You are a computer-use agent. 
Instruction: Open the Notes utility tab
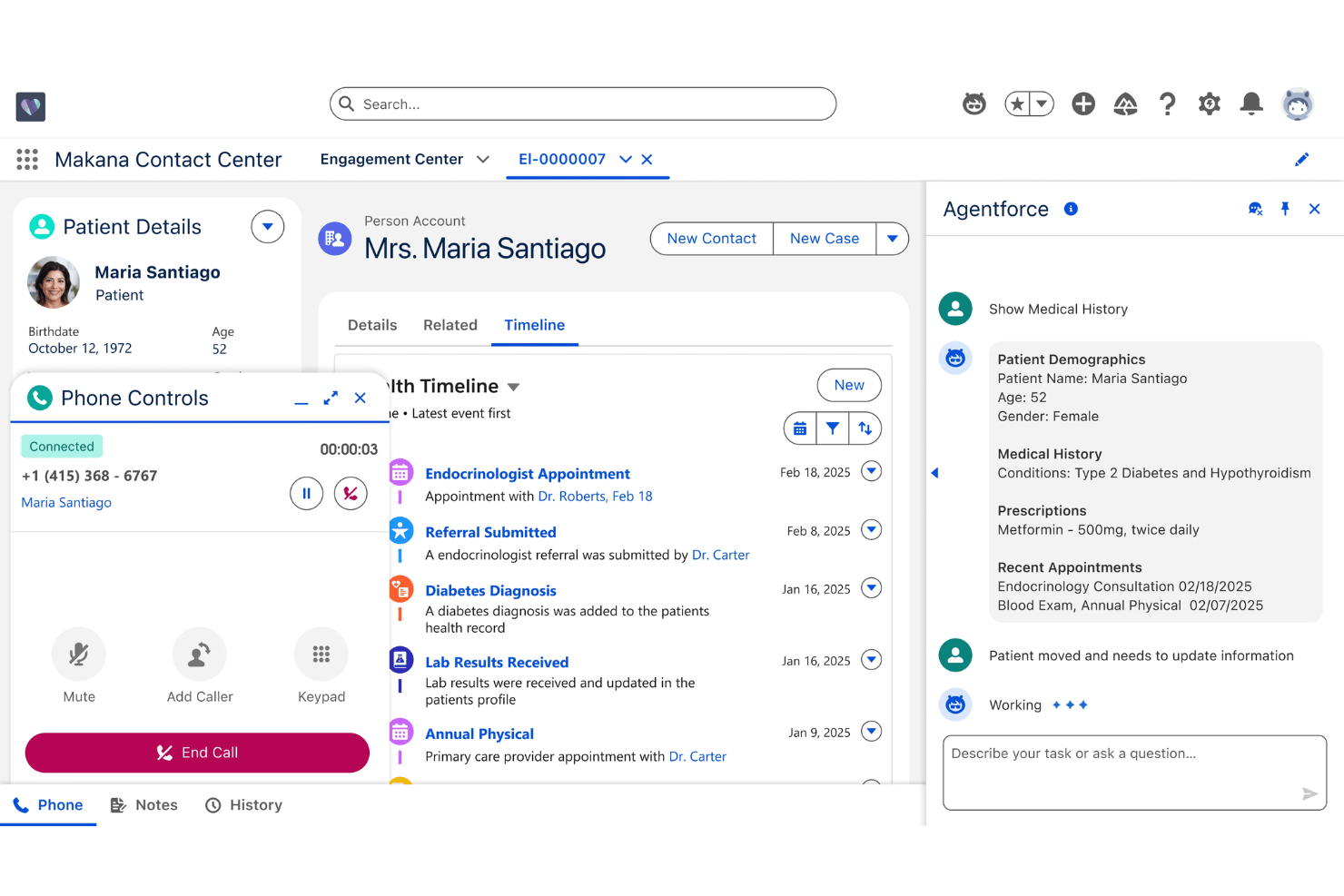(x=144, y=805)
